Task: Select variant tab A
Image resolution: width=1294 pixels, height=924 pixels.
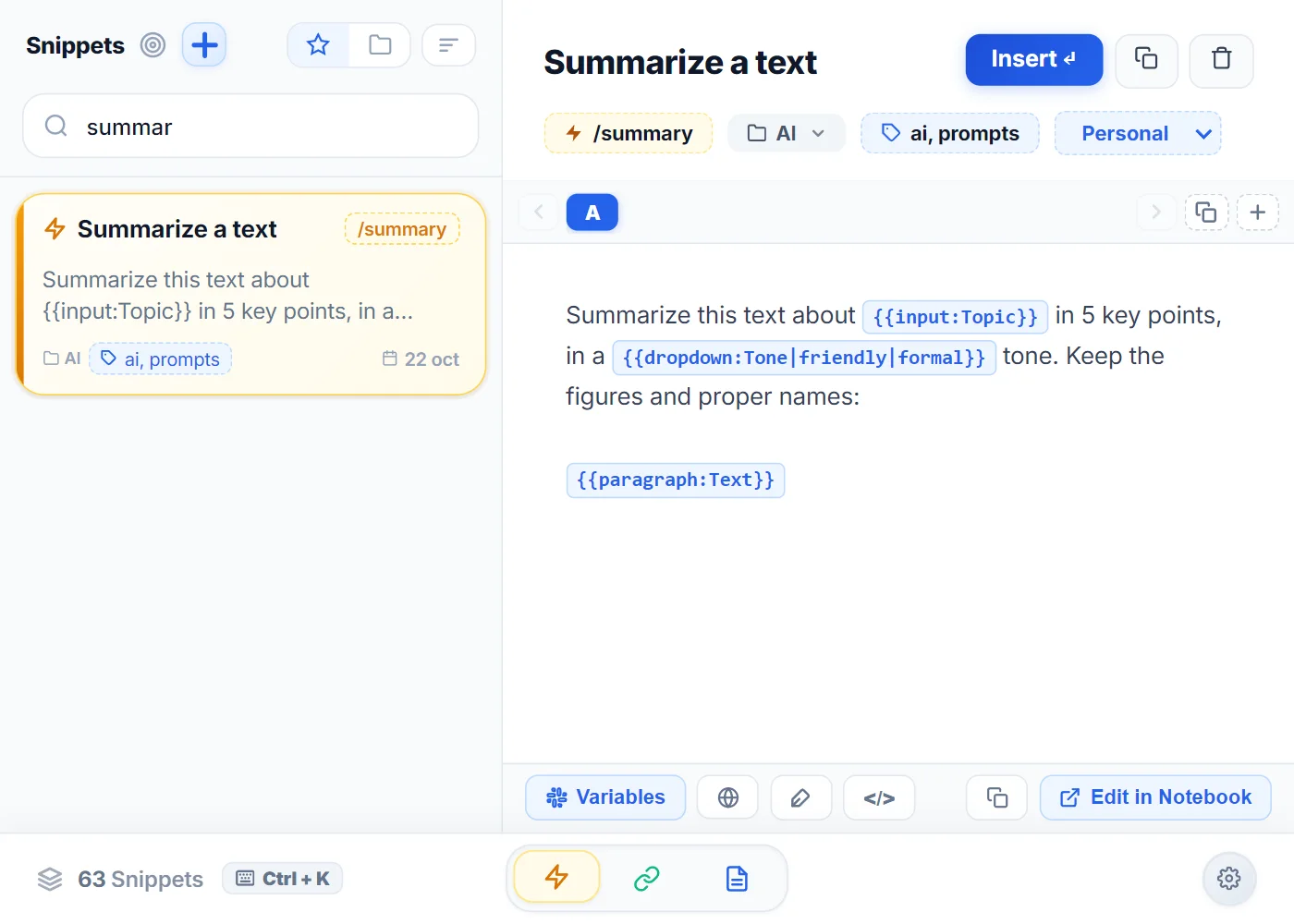Action: (592, 213)
